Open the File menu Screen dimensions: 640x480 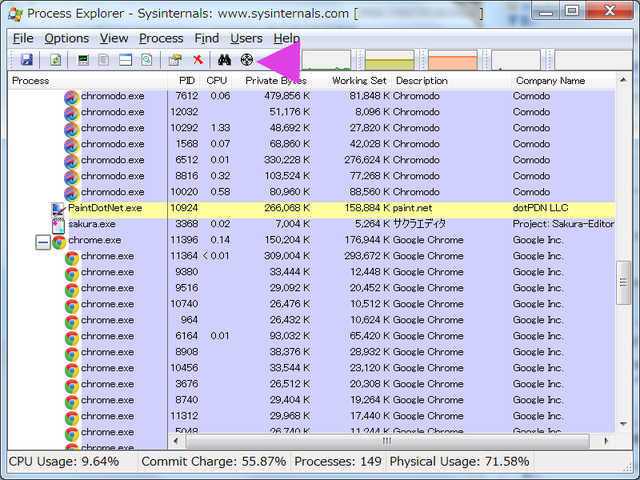[x=23, y=38]
